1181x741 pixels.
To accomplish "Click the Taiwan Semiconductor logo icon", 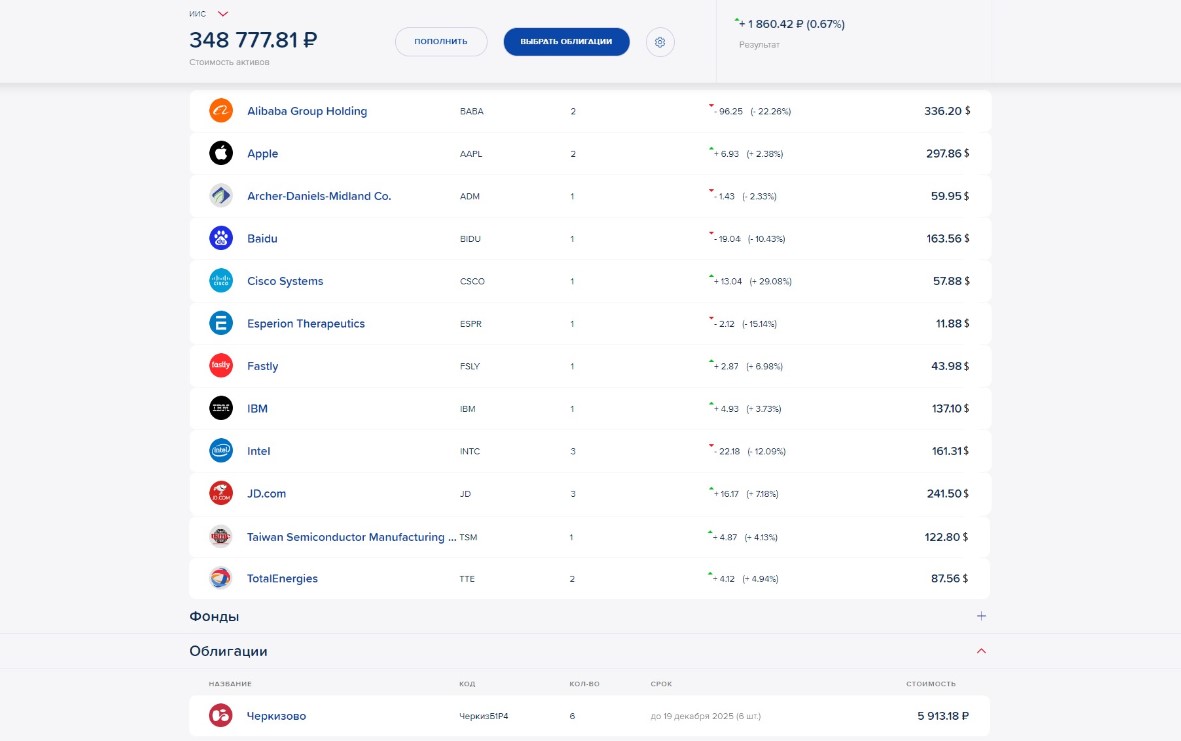I will 221,536.
